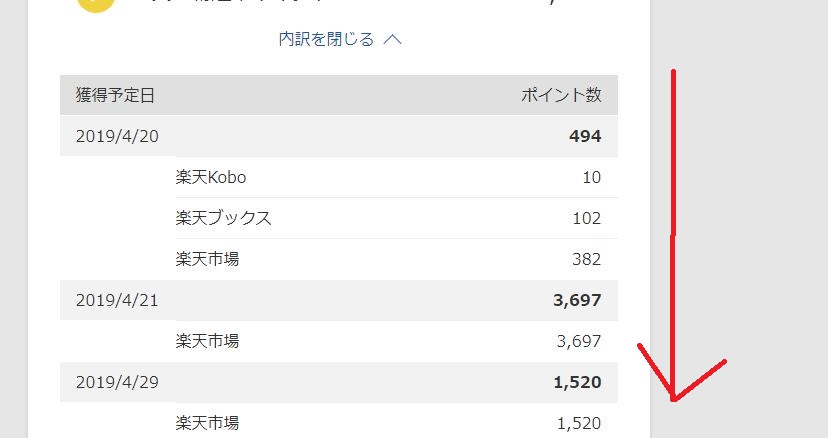Click the 獲得予定日 column header

click(x=115, y=95)
